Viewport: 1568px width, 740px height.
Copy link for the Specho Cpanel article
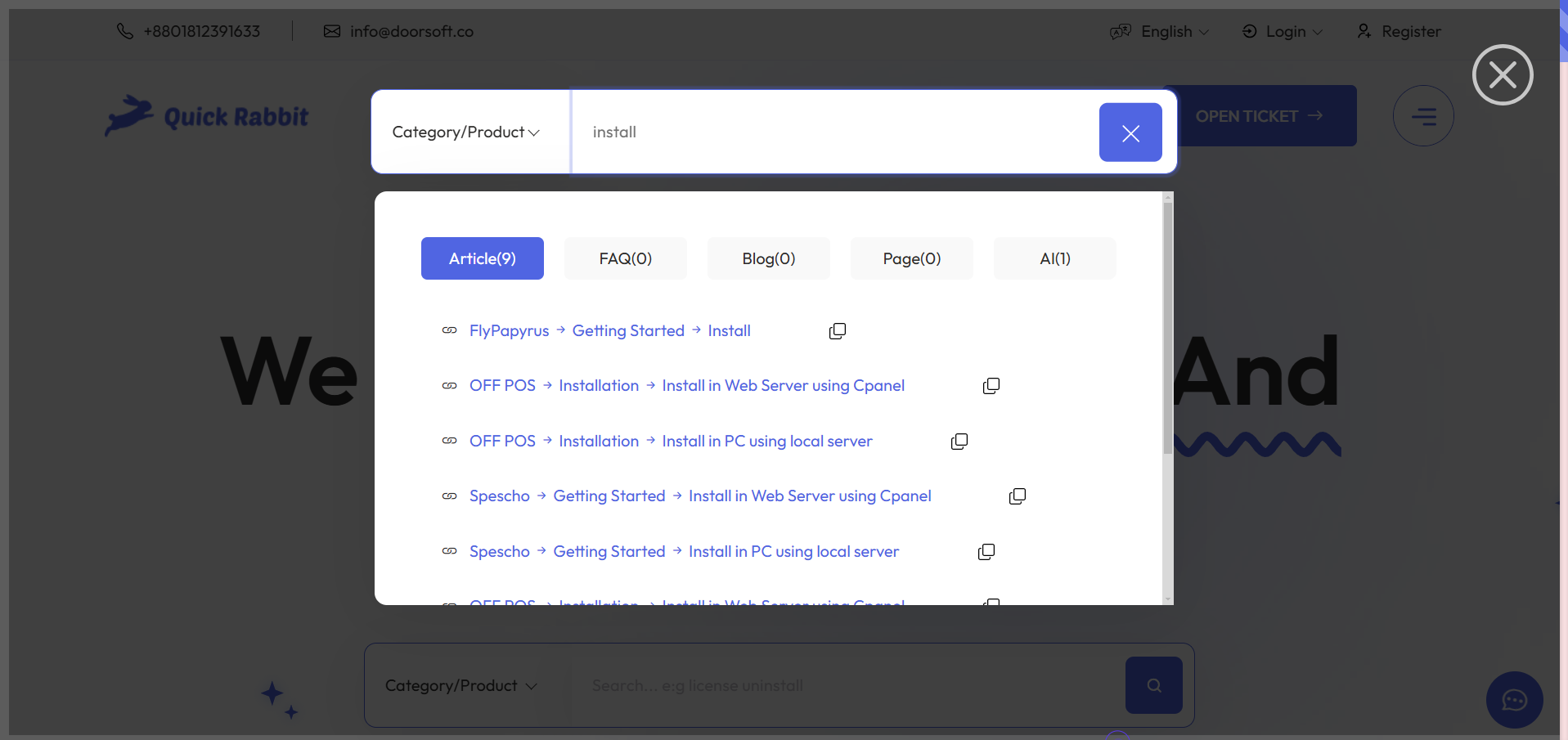(1018, 496)
